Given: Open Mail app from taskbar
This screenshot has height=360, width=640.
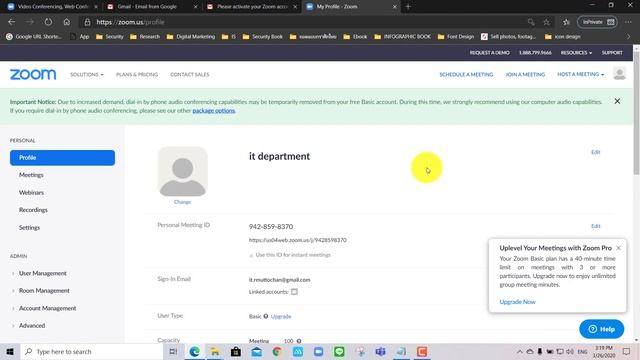Looking at the screenshot, I should pos(256,351).
